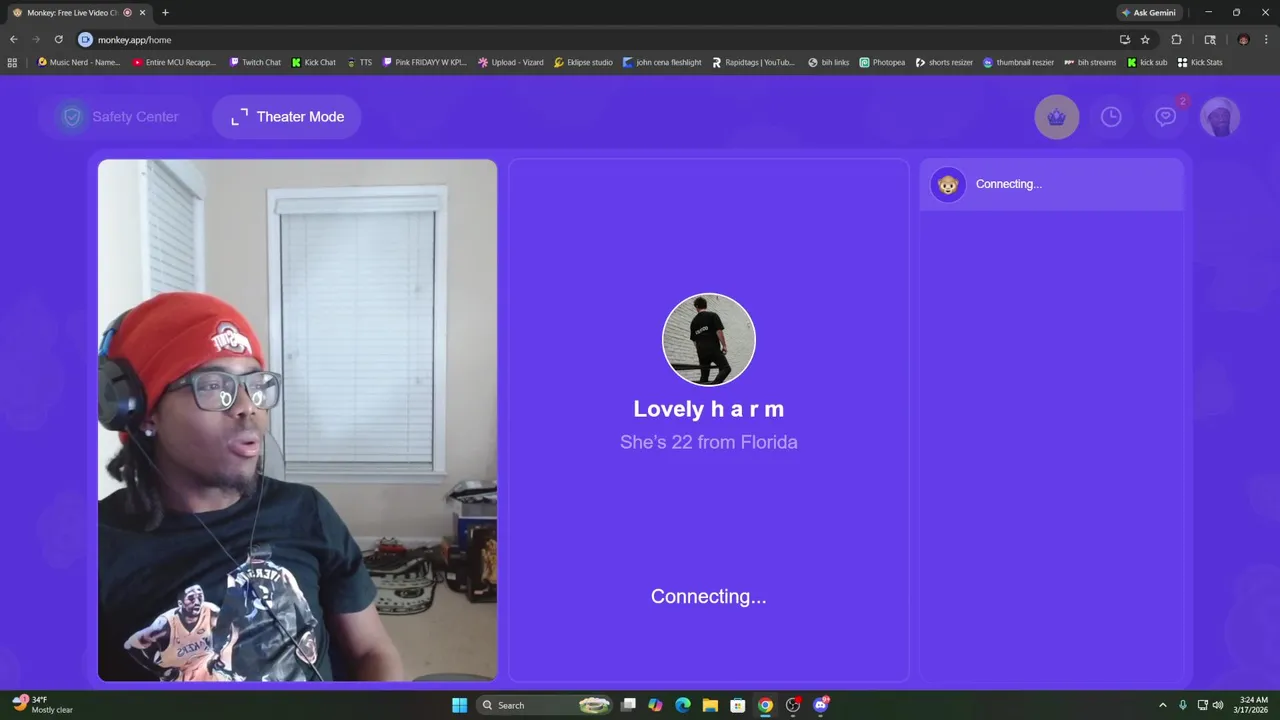The image size is (1280, 720).
Task: Open the crown premium icon
Action: [1057, 117]
